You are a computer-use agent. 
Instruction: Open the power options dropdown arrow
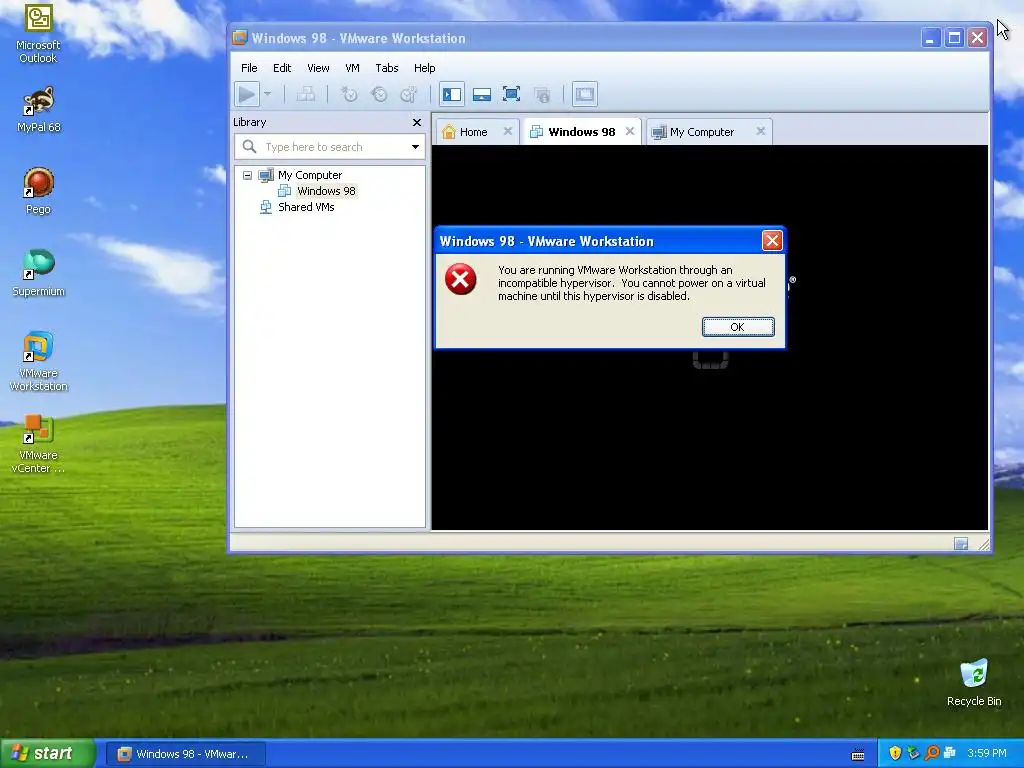[267, 94]
